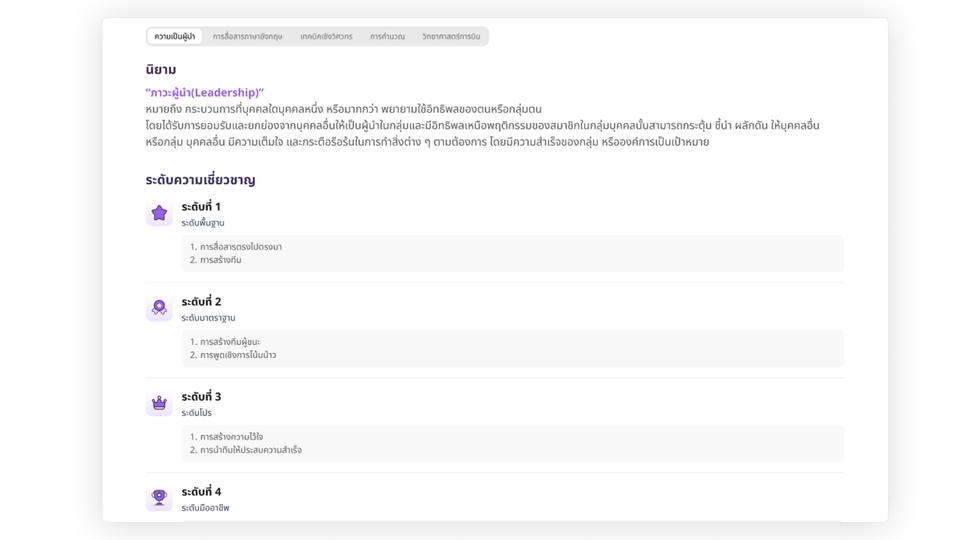Click the การสร้างความไว้ใจ skill item
Screen dimensions: 960x540
tap(231, 437)
